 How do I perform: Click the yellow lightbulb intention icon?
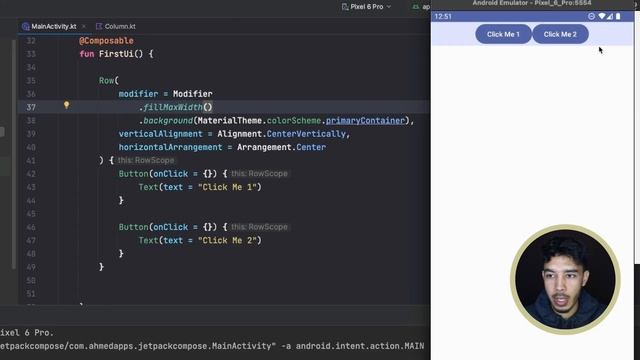pos(67,105)
